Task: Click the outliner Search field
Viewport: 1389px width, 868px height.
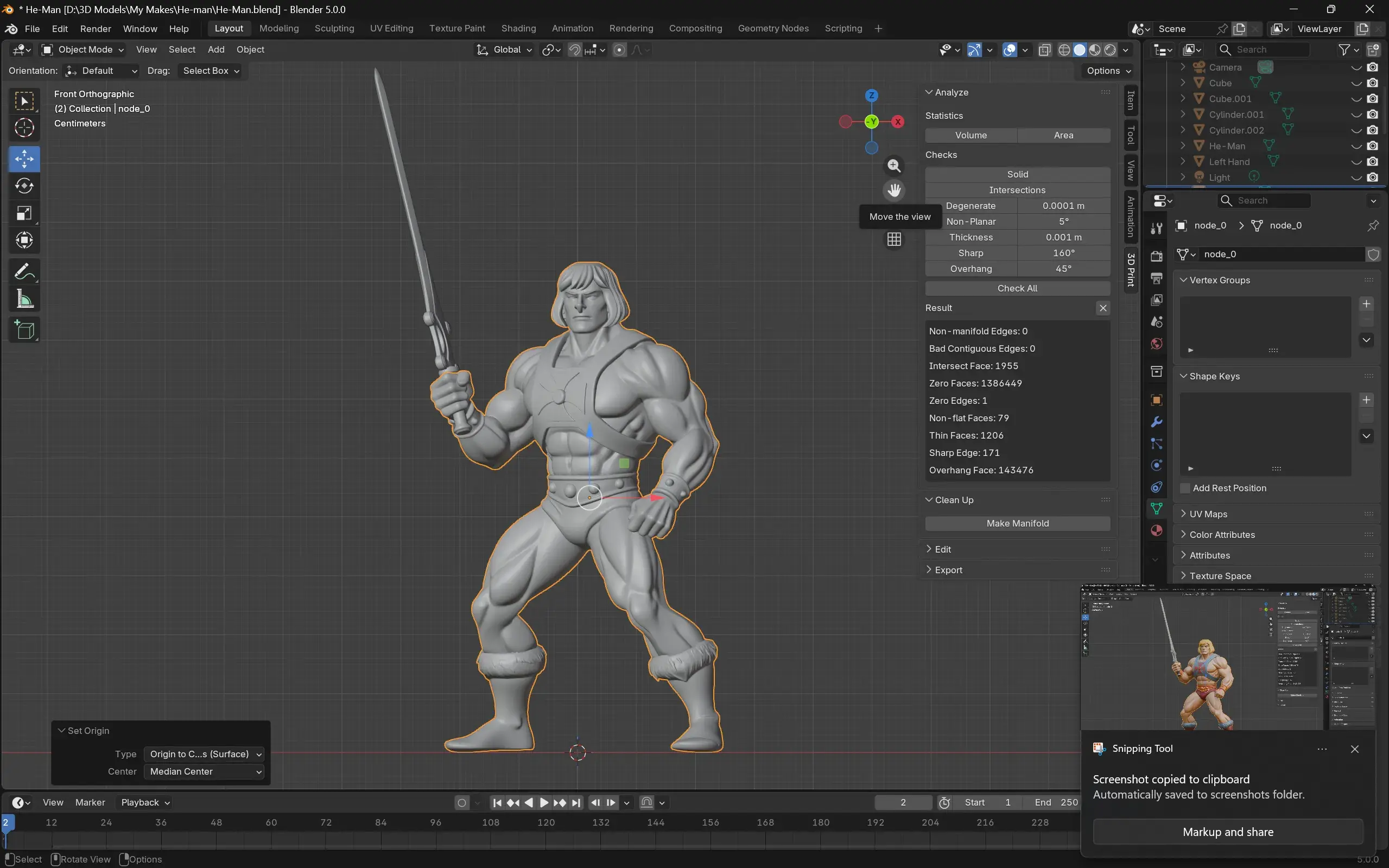Action: pyautogui.click(x=1264, y=50)
